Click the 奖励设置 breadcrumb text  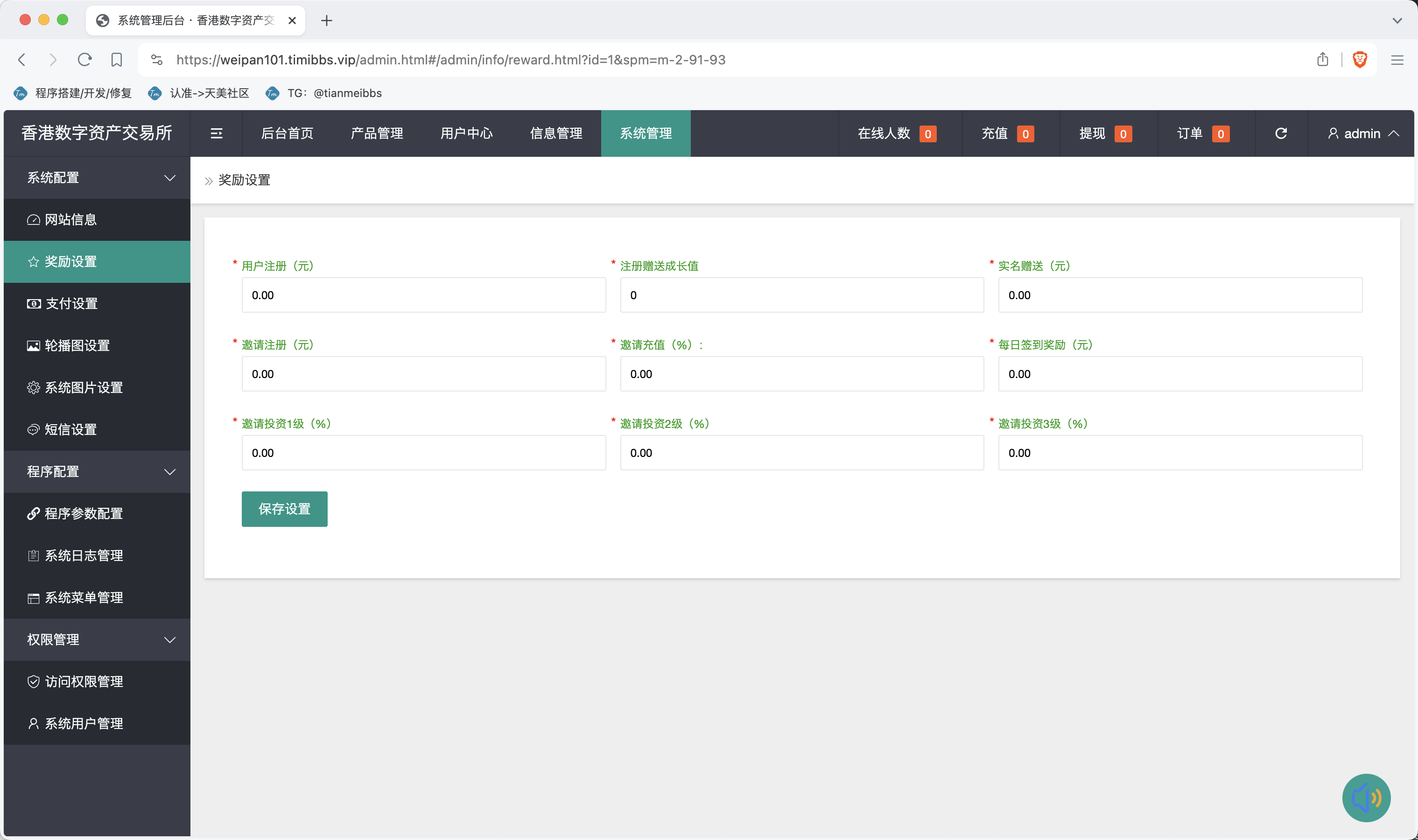tap(245, 180)
